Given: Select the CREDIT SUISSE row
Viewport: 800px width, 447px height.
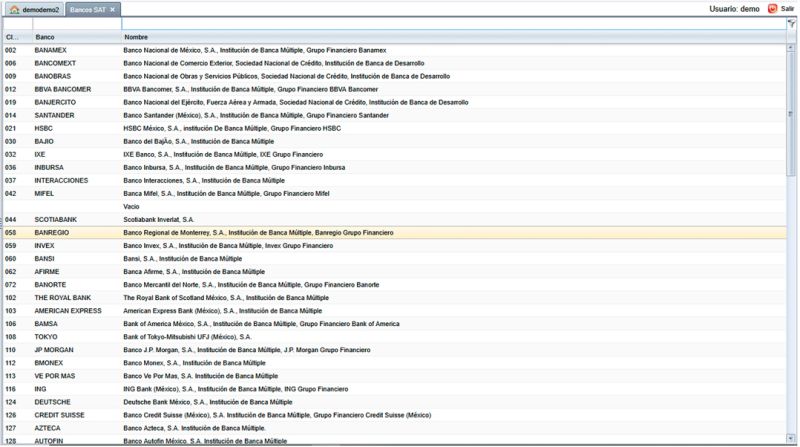Looking at the screenshot, I should pos(394,415).
